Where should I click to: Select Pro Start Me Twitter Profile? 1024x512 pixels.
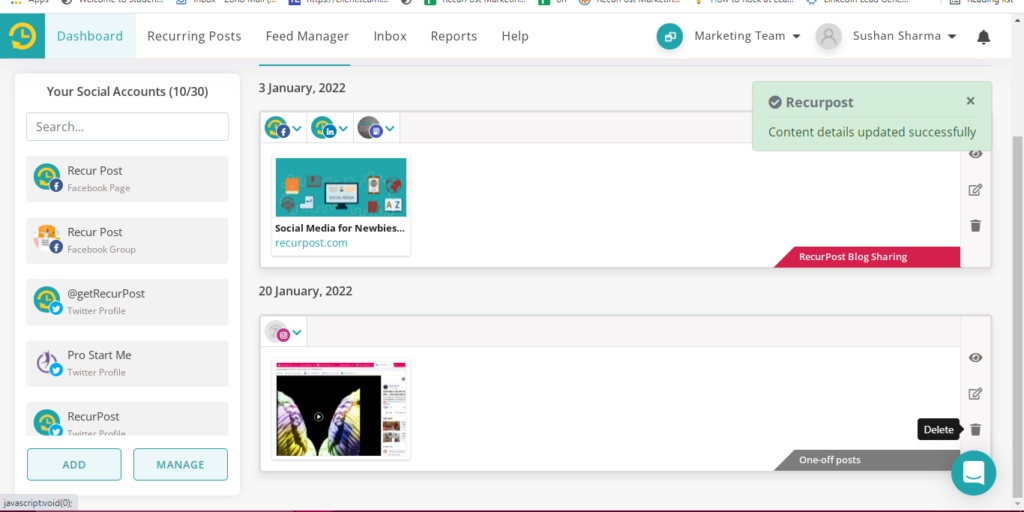tap(127, 363)
